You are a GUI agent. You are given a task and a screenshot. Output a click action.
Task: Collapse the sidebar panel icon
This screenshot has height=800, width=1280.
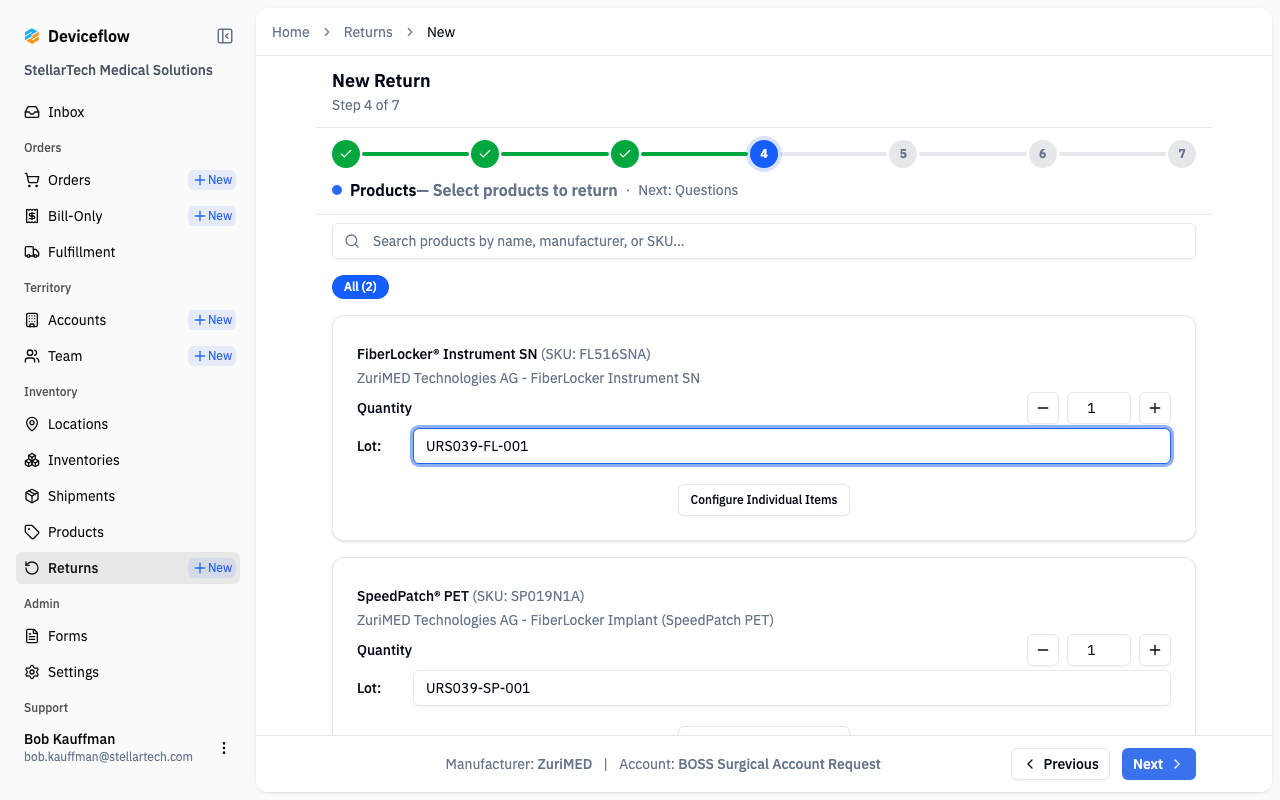[225, 36]
